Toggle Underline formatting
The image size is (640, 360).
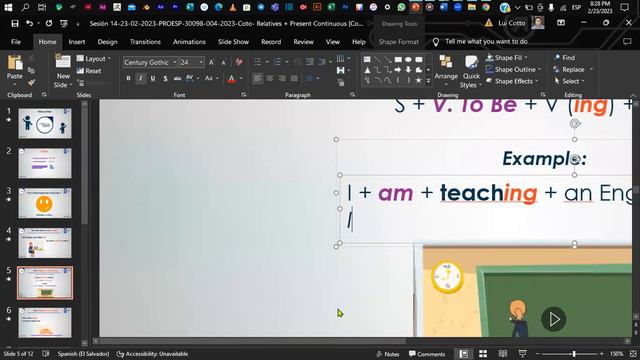pyautogui.click(x=153, y=78)
